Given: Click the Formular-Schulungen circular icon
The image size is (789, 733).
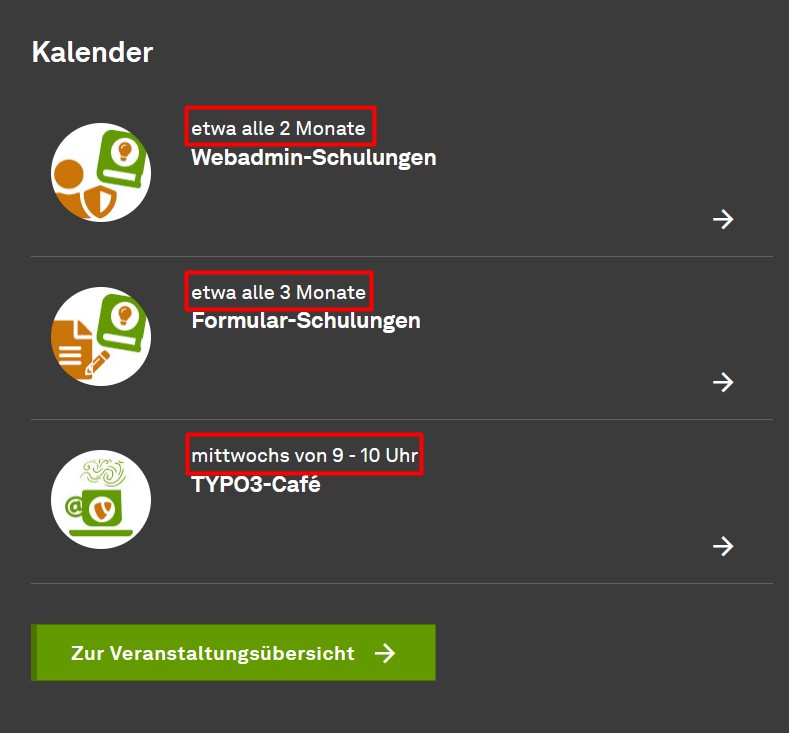Looking at the screenshot, I should 101,336.
